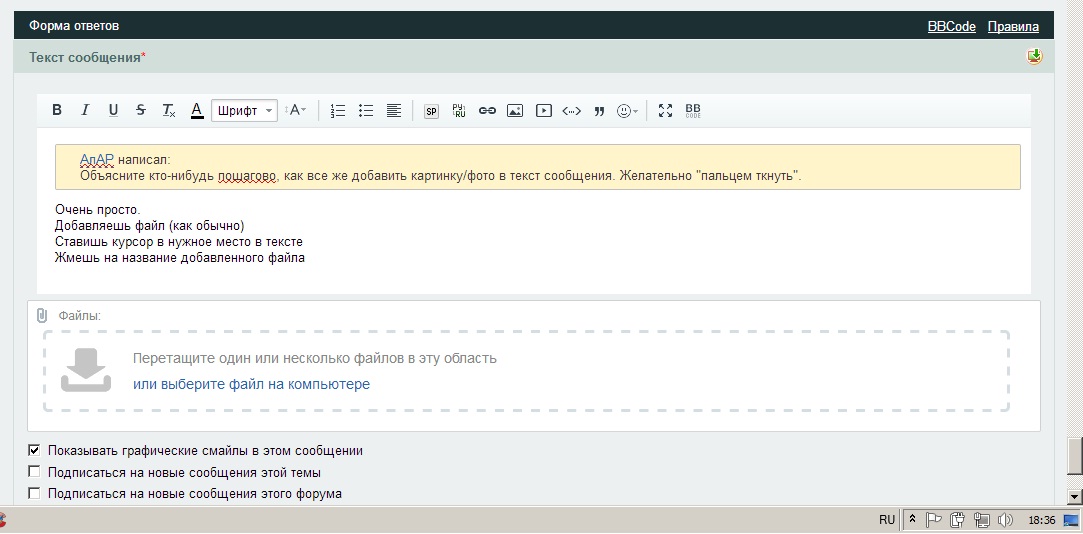Enable subscription to this forum's new posts
Image resolution: width=1083 pixels, height=534 pixels.
coord(35,493)
